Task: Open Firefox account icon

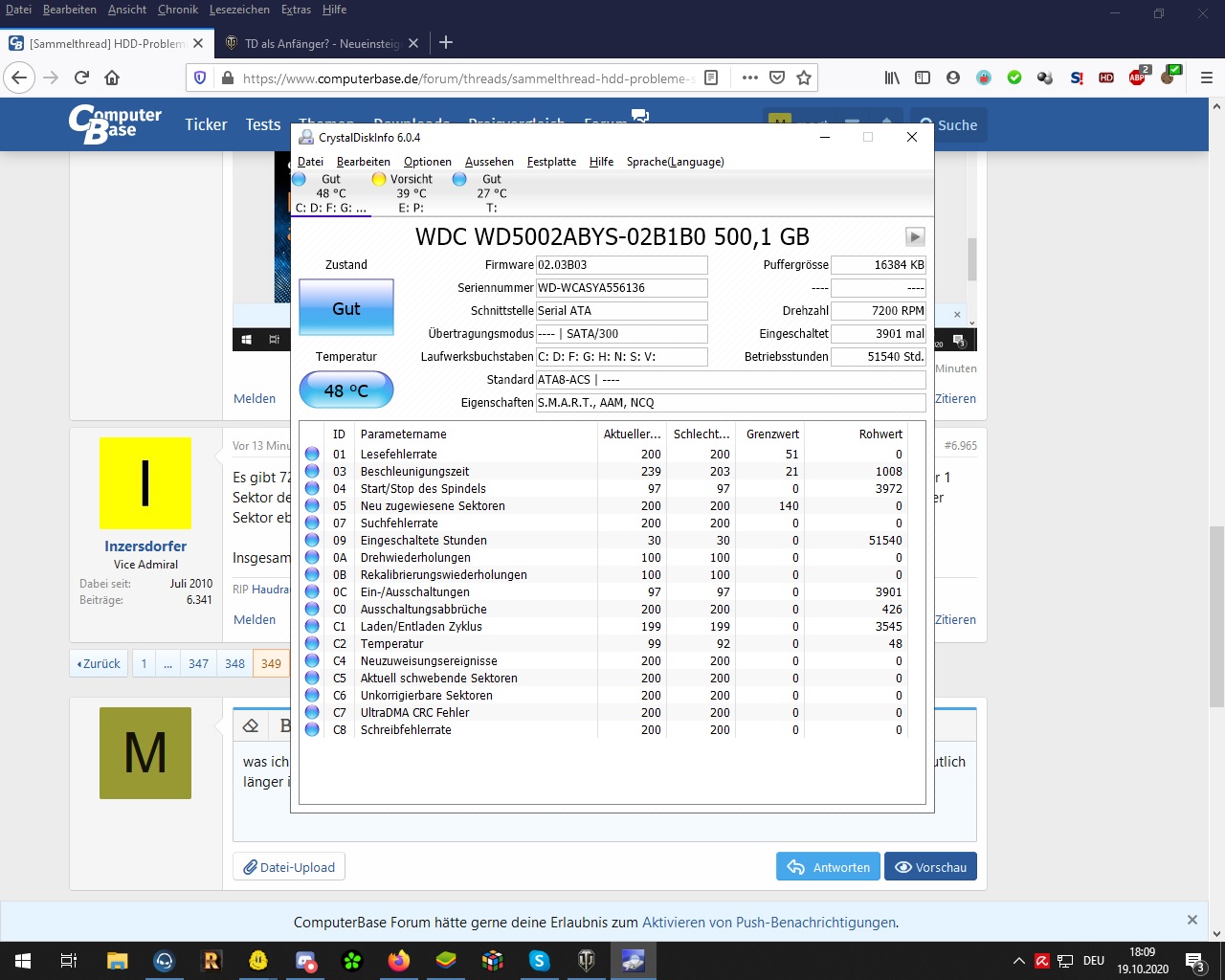Action: coord(953,78)
